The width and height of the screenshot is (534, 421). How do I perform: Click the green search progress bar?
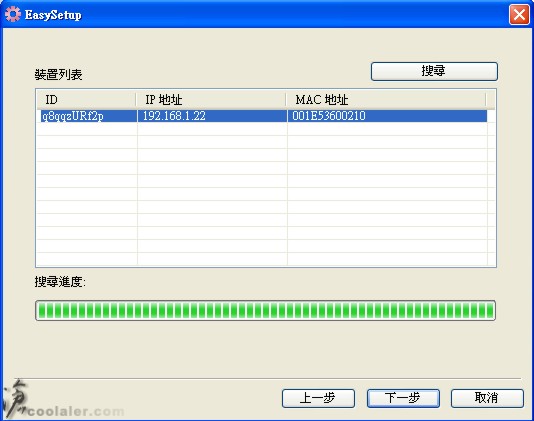265,311
